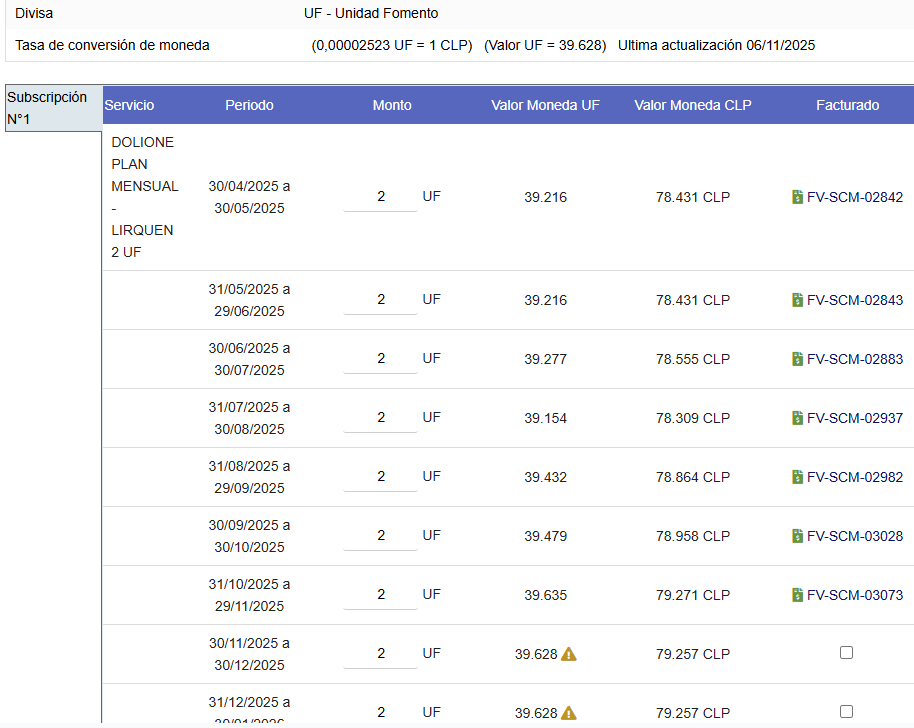914x728 pixels.
Task: Click the invoice icon beside FV-SCM-02842
Action: click(797, 197)
